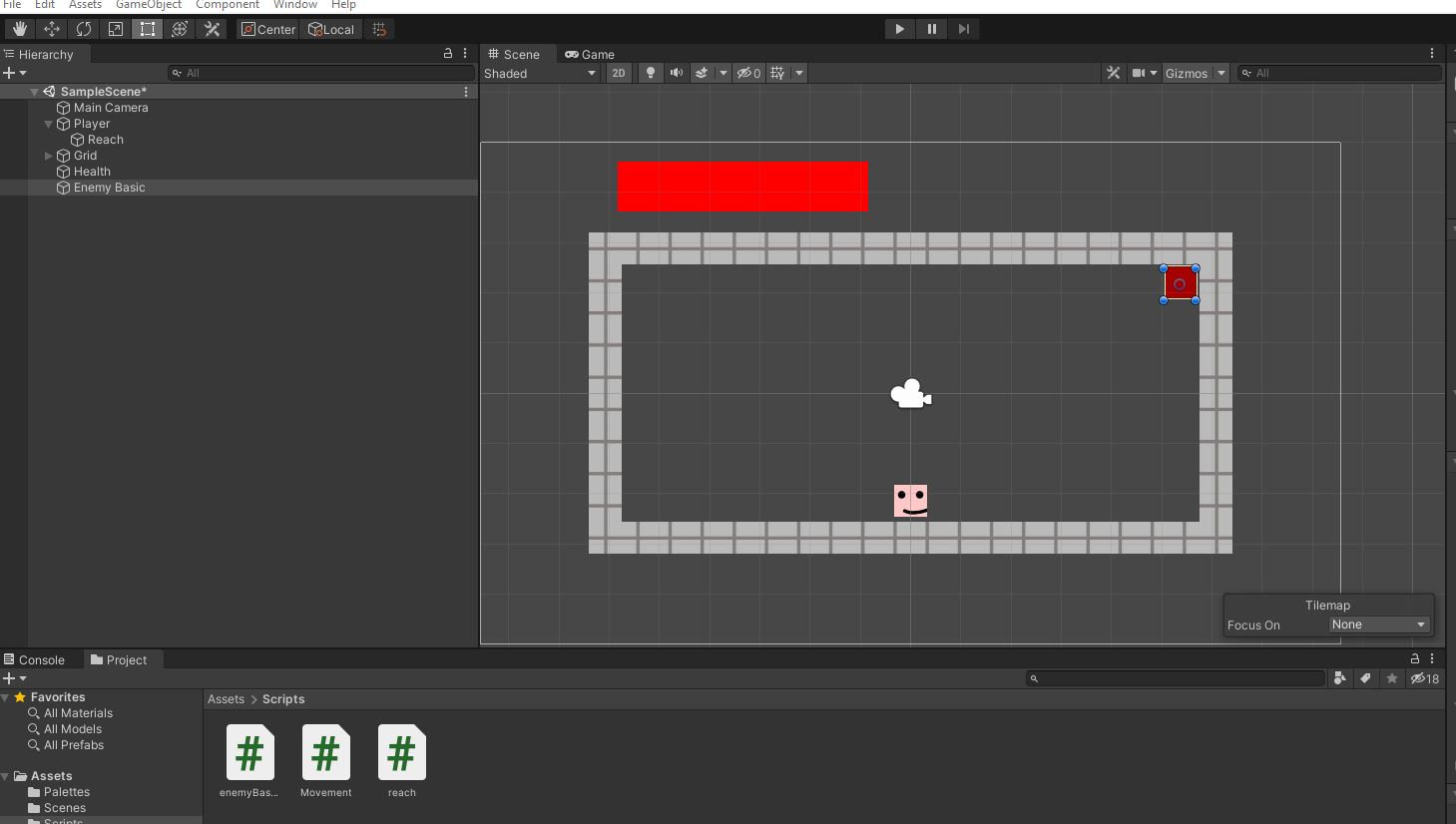Open Gizmos dropdown arrow
This screenshot has width=1456, height=824.
tap(1220, 73)
